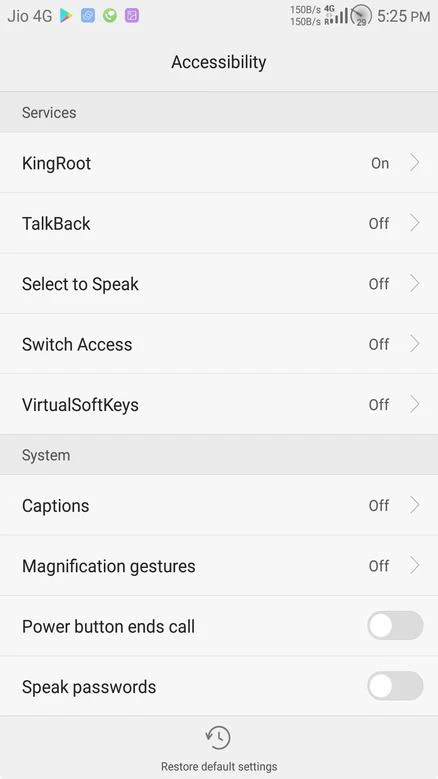Open Captions chevron arrow

[415, 505]
